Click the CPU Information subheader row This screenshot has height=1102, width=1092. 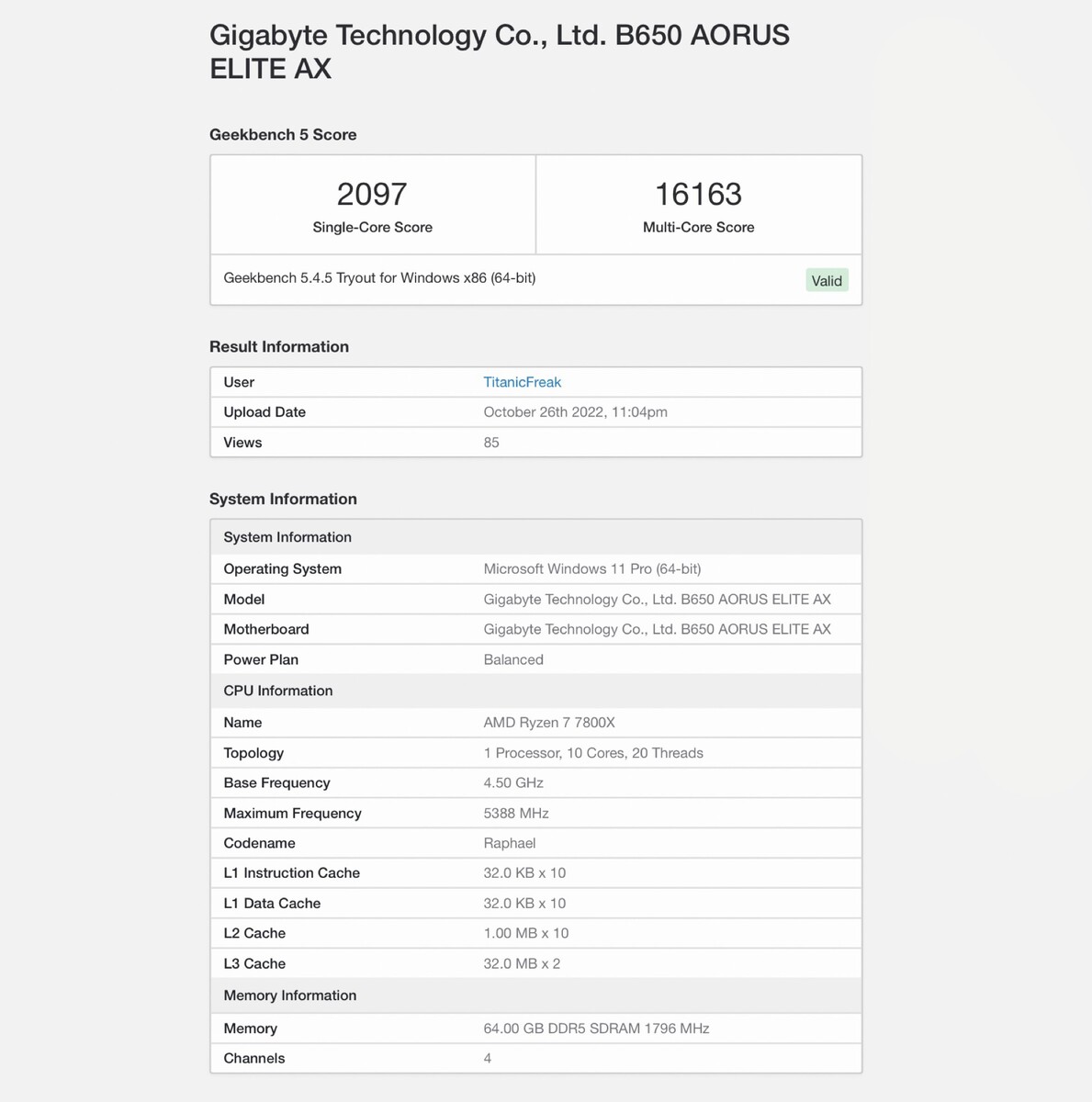(x=536, y=691)
